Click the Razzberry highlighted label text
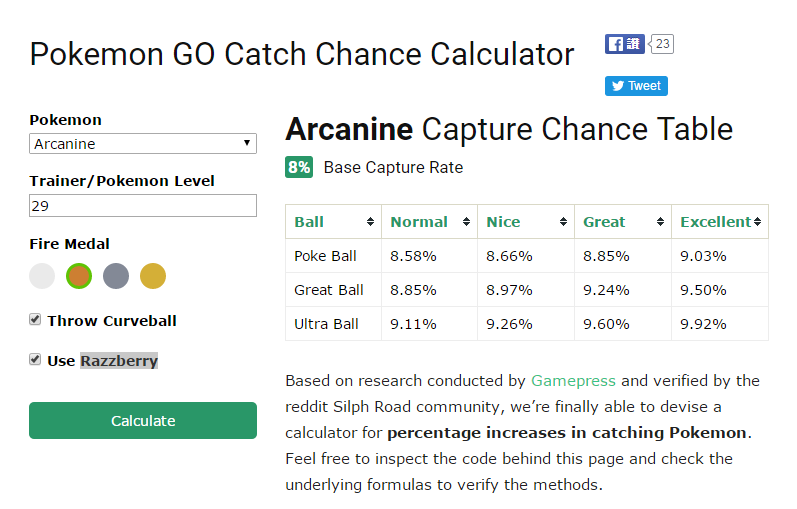The image size is (797, 509). tap(119, 361)
